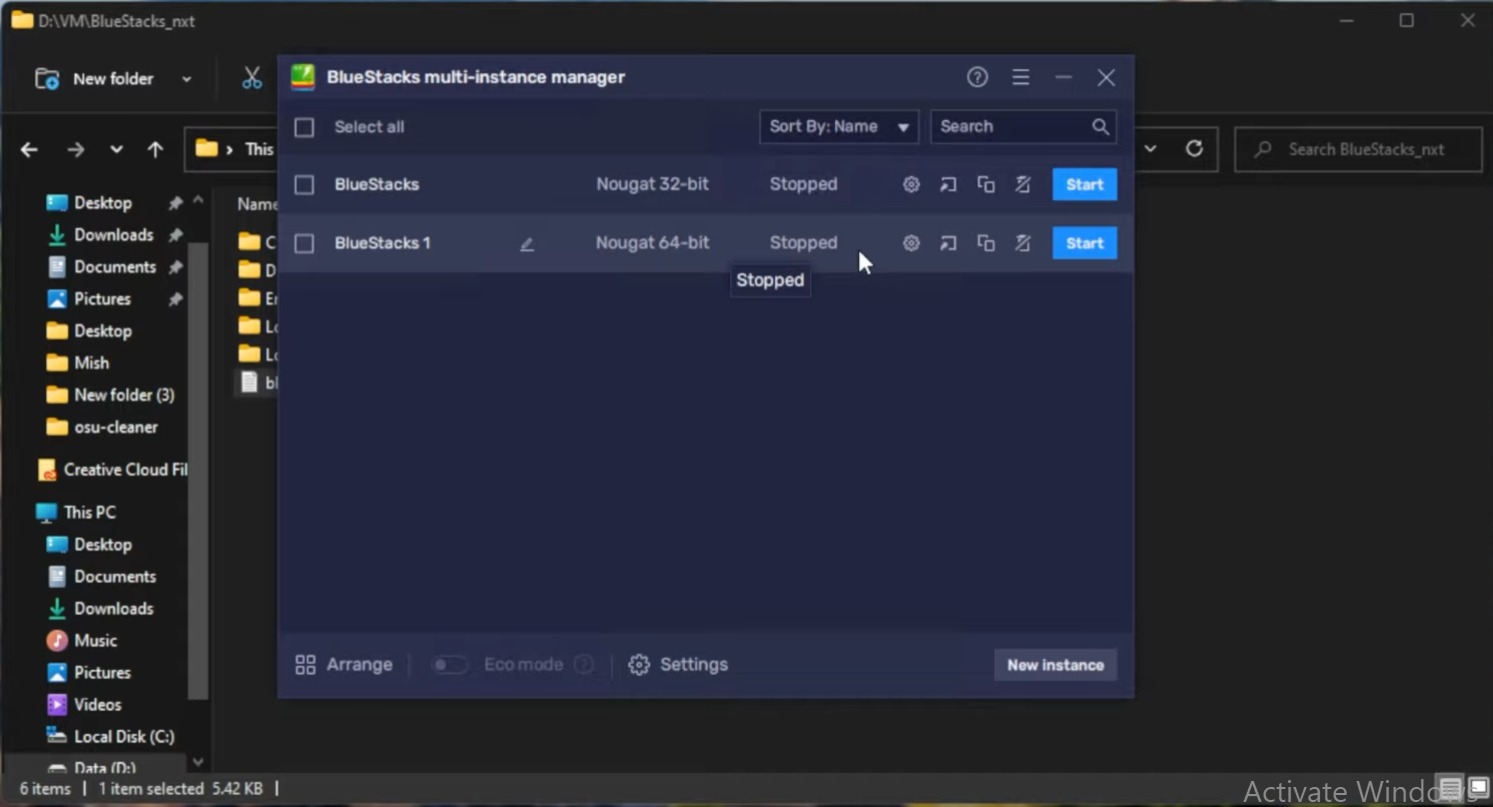Create desktop shortcut for BlueStacks instance
This screenshot has width=1493, height=807.
(x=948, y=185)
